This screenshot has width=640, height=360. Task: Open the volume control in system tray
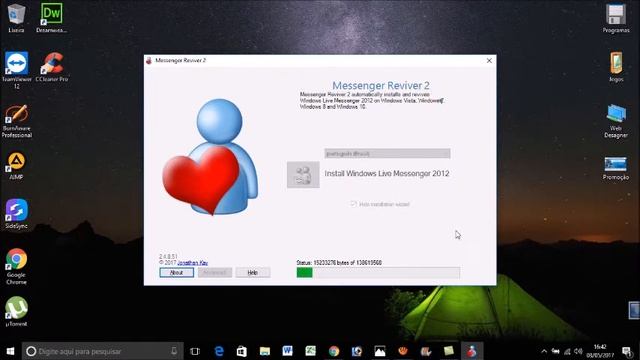[578, 351]
